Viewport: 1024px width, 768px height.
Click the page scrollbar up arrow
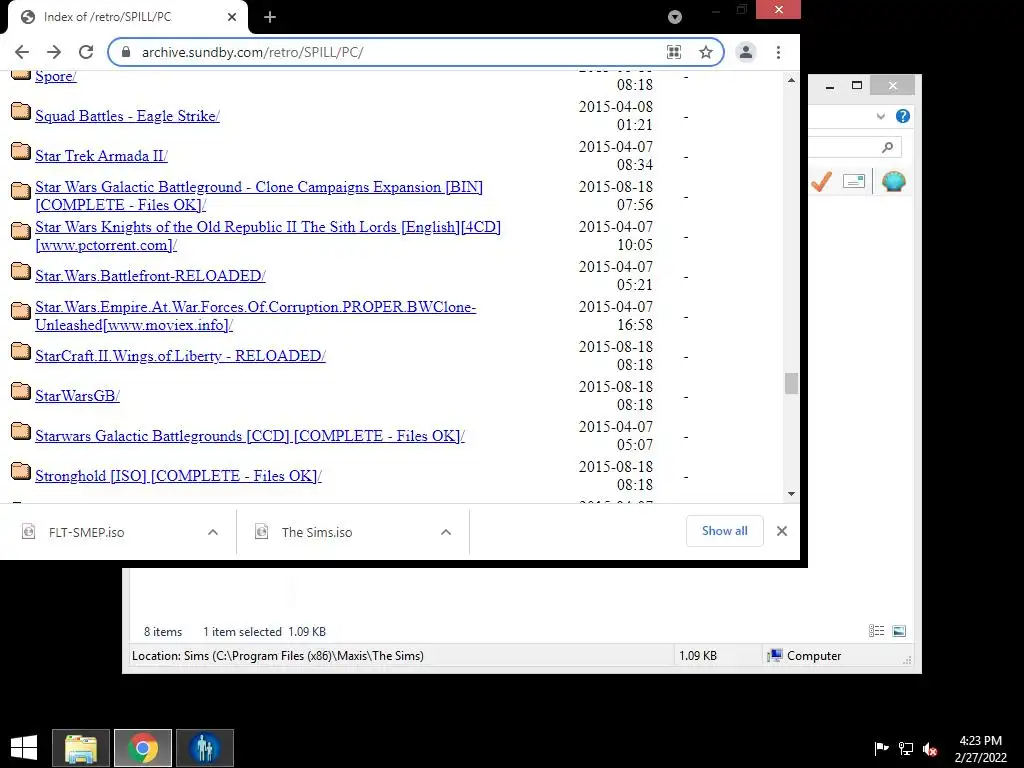pos(792,80)
